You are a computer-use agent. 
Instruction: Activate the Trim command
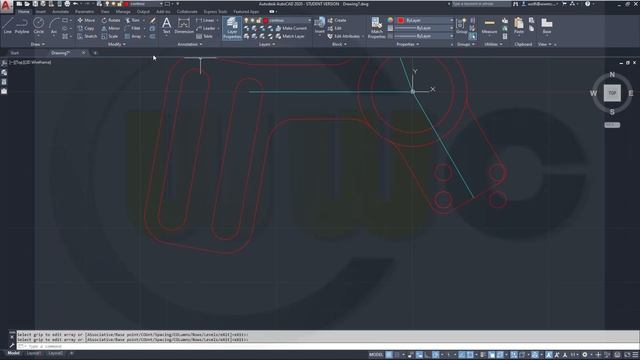pos(133,20)
